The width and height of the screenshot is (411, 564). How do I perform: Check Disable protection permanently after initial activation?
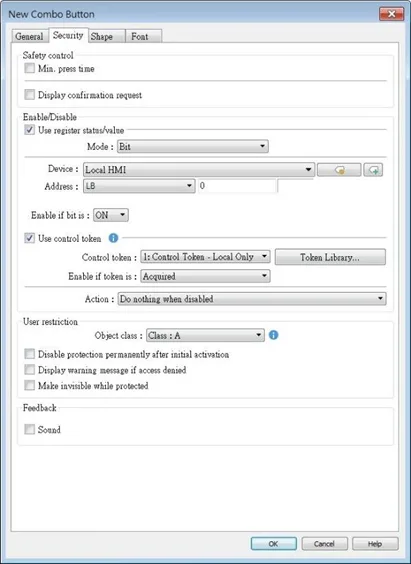[x=29, y=354]
